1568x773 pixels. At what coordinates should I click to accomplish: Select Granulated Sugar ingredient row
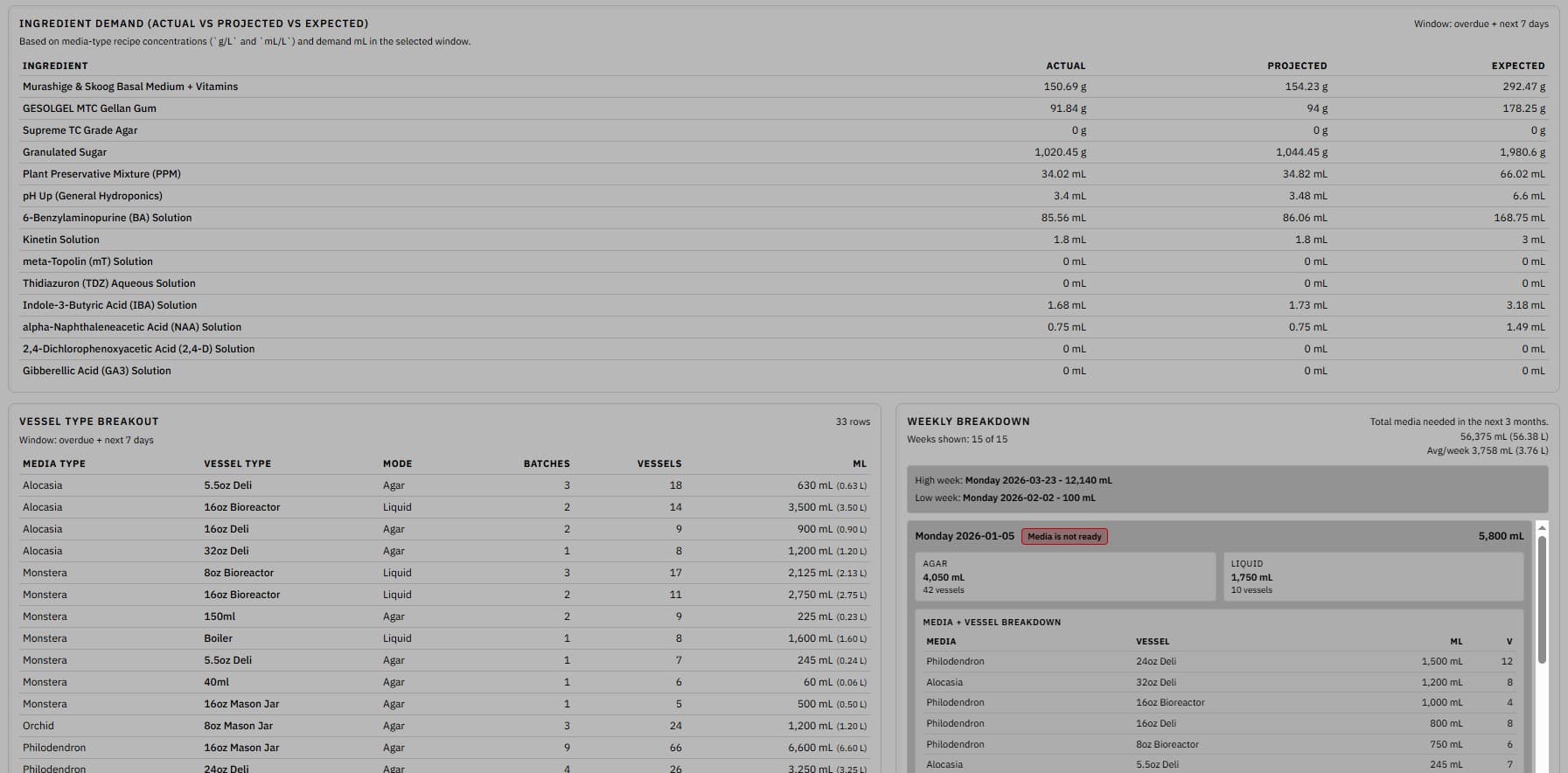pos(784,152)
